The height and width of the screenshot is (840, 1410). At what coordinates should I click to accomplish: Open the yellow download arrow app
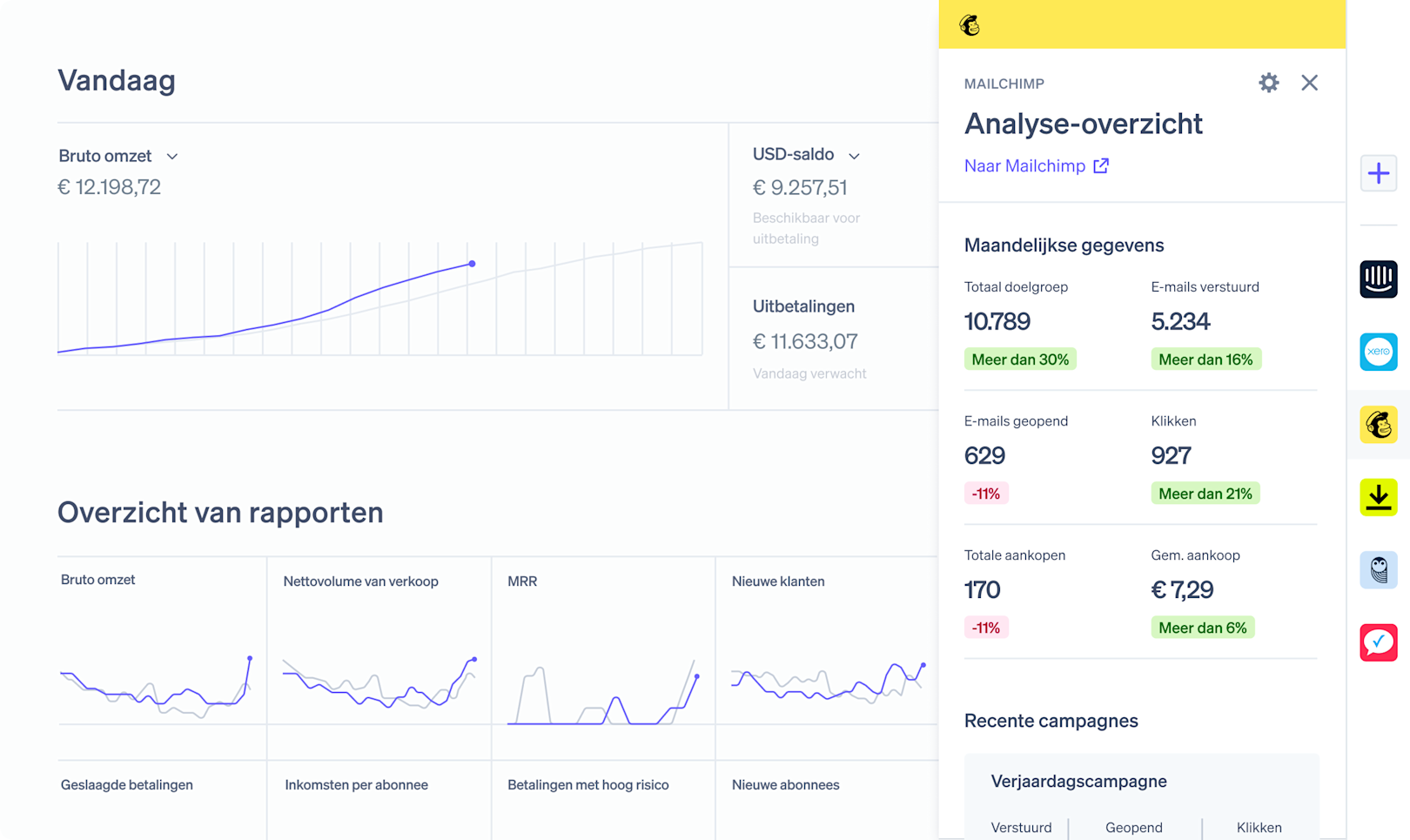click(x=1379, y=497)
